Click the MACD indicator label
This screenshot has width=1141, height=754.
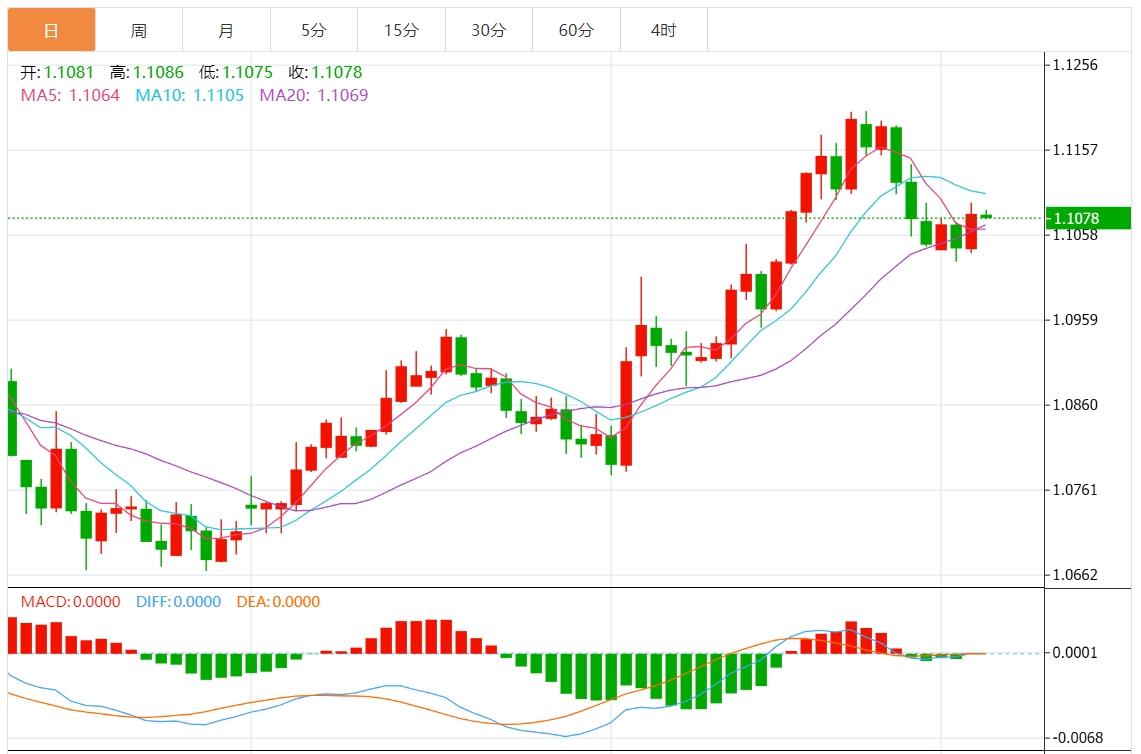pyautogui.click(x=70, y=602)
